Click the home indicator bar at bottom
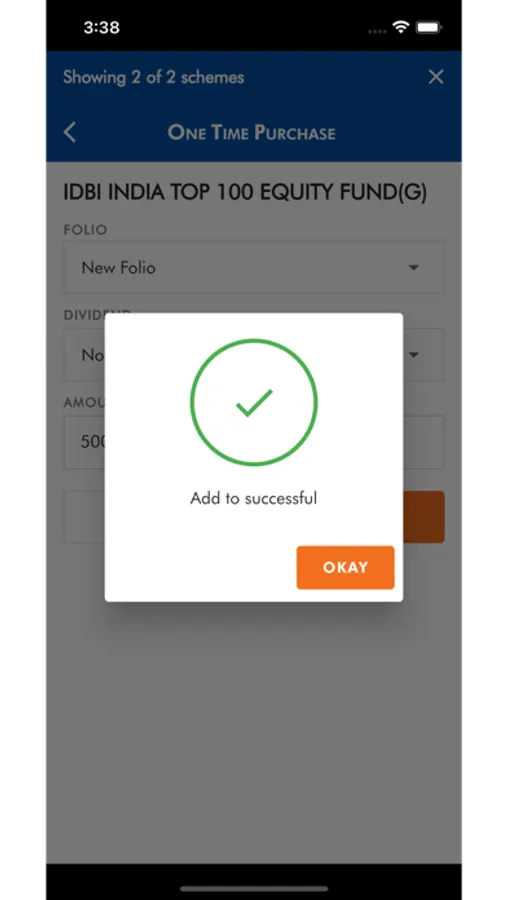 pyautogui.click(x=254, y=889)
